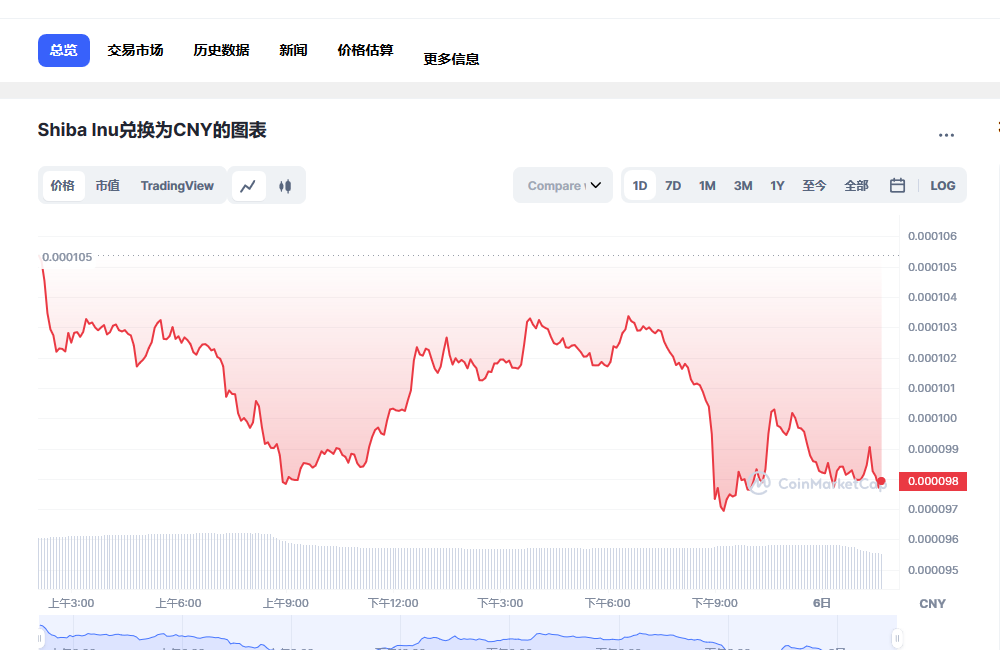Open the calendar date range picker
The width and height of the screenshot is (1000, 650).
[x=897, y=186]
